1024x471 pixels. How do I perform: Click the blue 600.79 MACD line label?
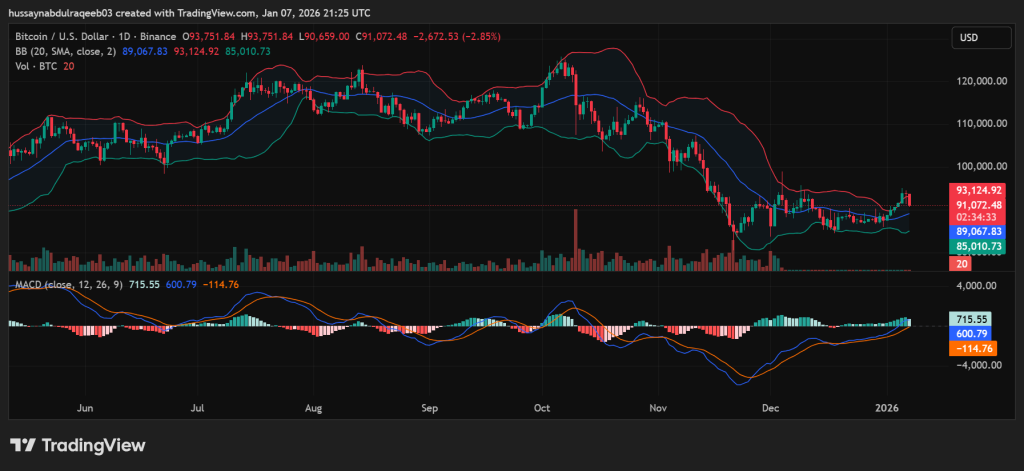coord(972,333)
